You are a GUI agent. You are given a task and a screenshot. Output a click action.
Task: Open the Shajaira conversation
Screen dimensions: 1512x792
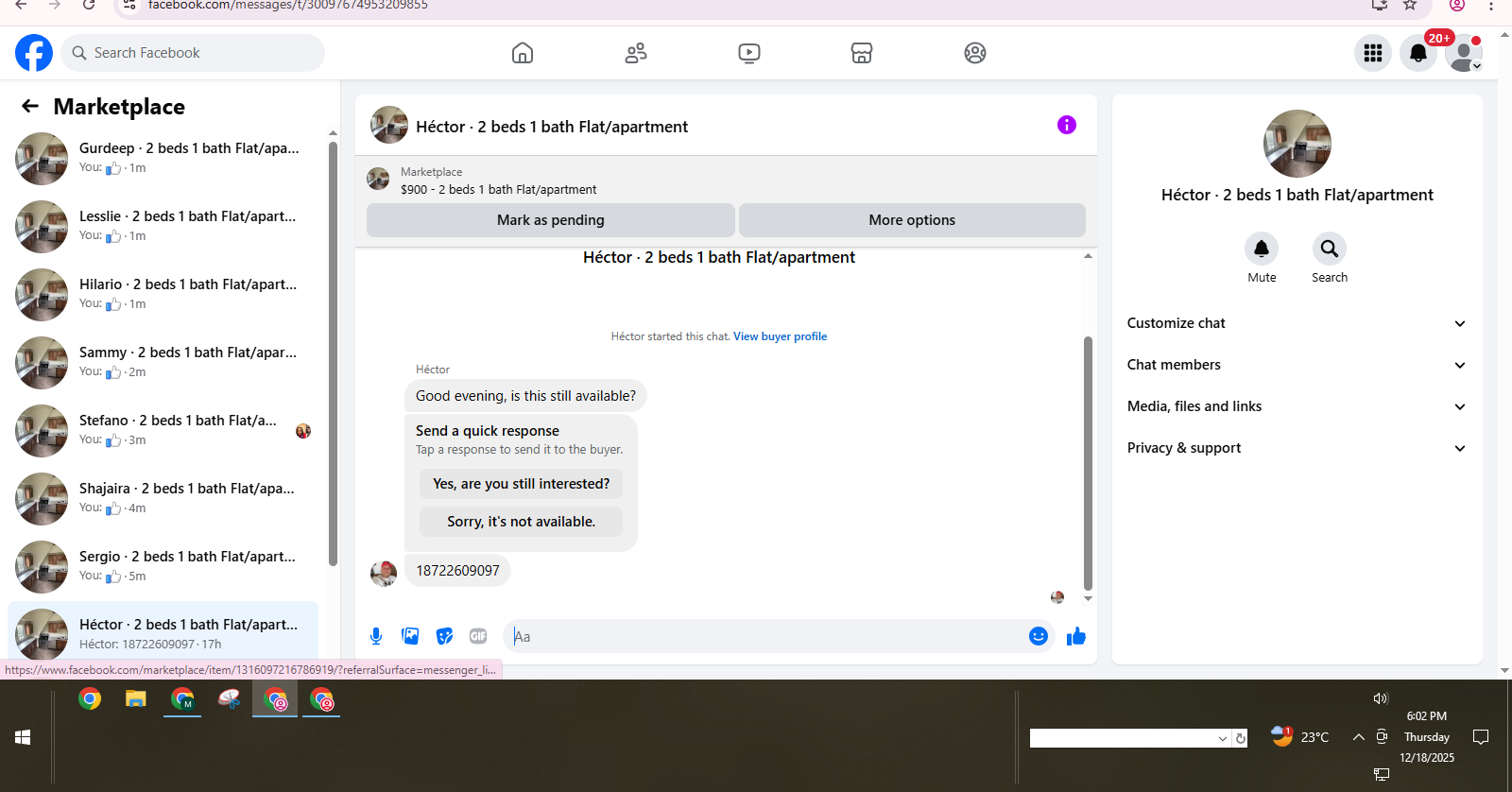[163, 499]
